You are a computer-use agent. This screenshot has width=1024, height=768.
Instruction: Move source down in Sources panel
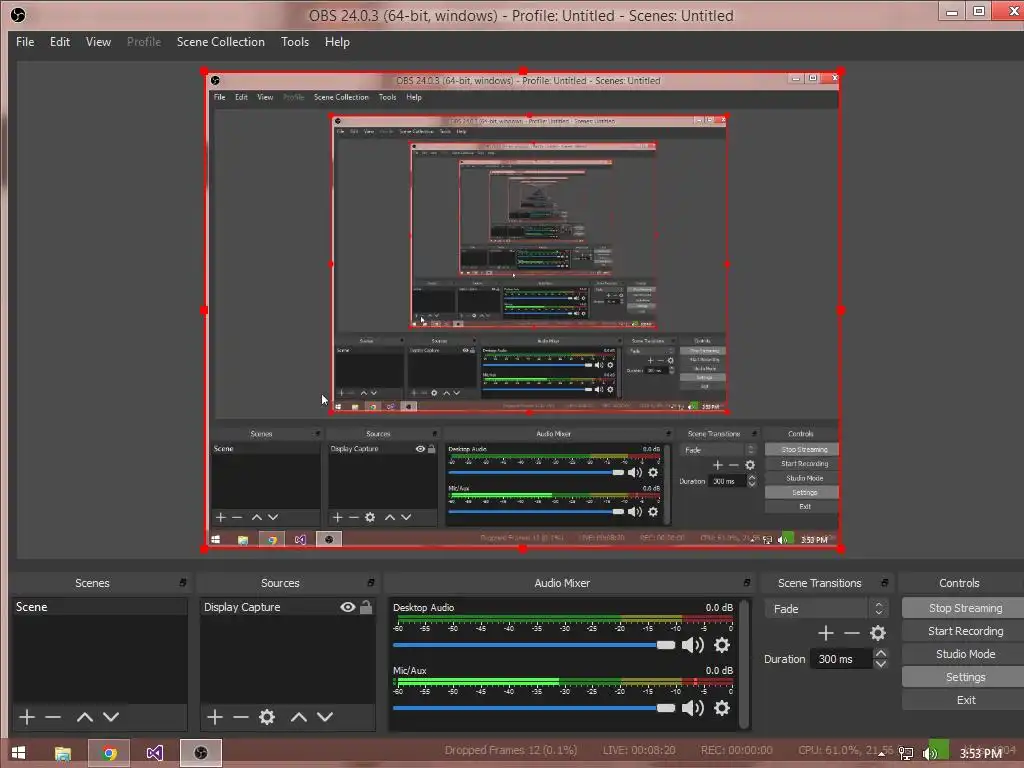coord(325,717)
